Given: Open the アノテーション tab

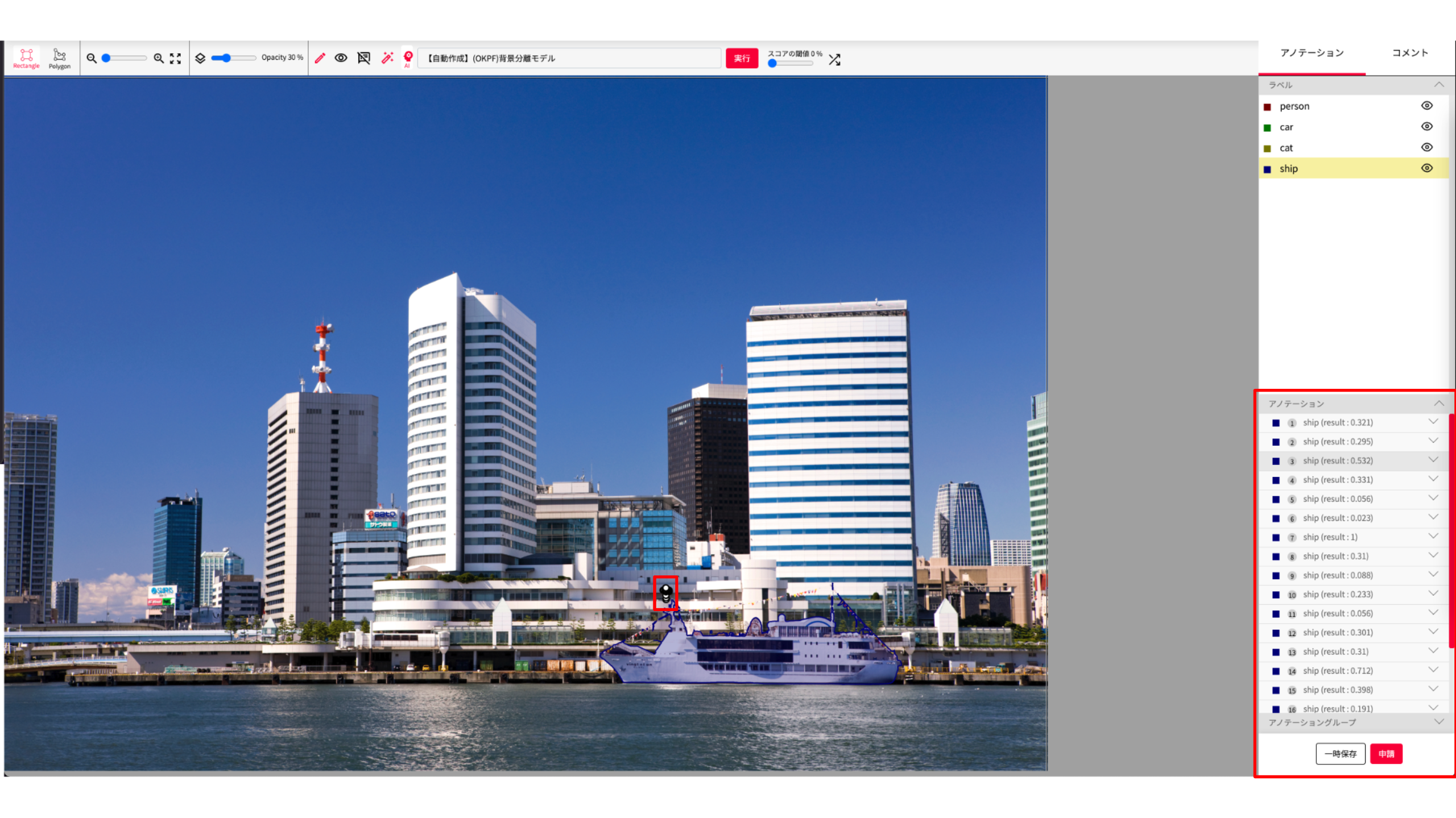Looking at the screenshot, I should [1312, 53].
